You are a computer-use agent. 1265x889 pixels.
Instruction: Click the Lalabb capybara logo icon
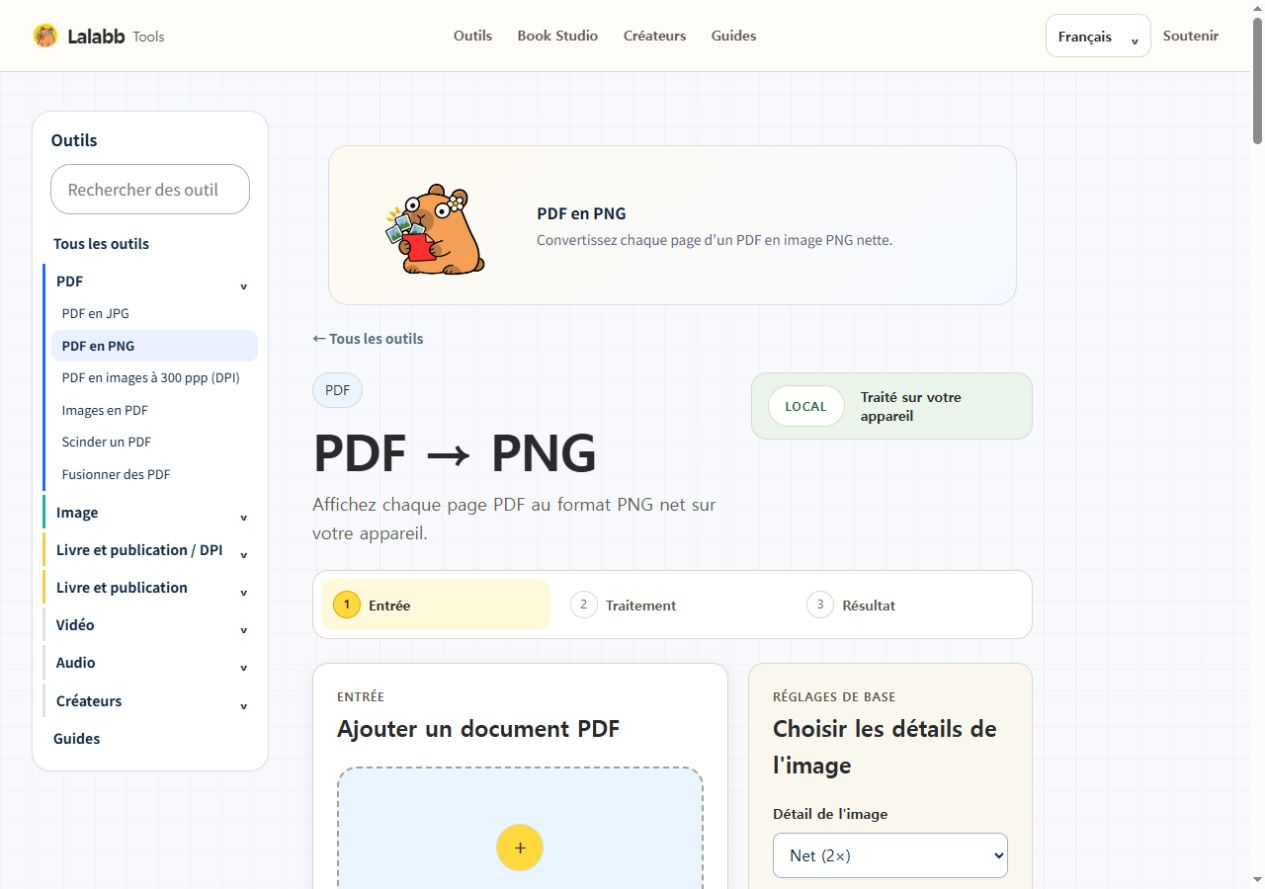click(x=45, y=36)
